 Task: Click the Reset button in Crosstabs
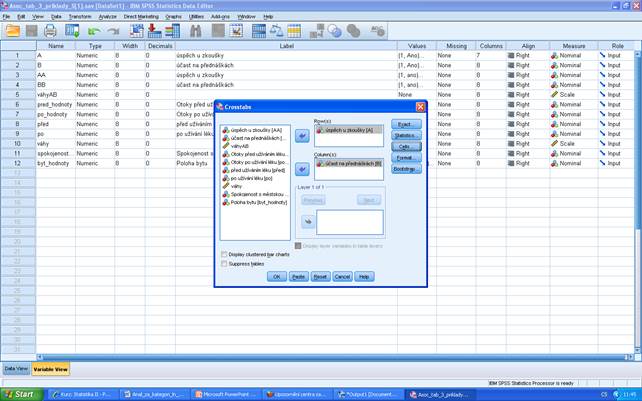tap(320, 276)
